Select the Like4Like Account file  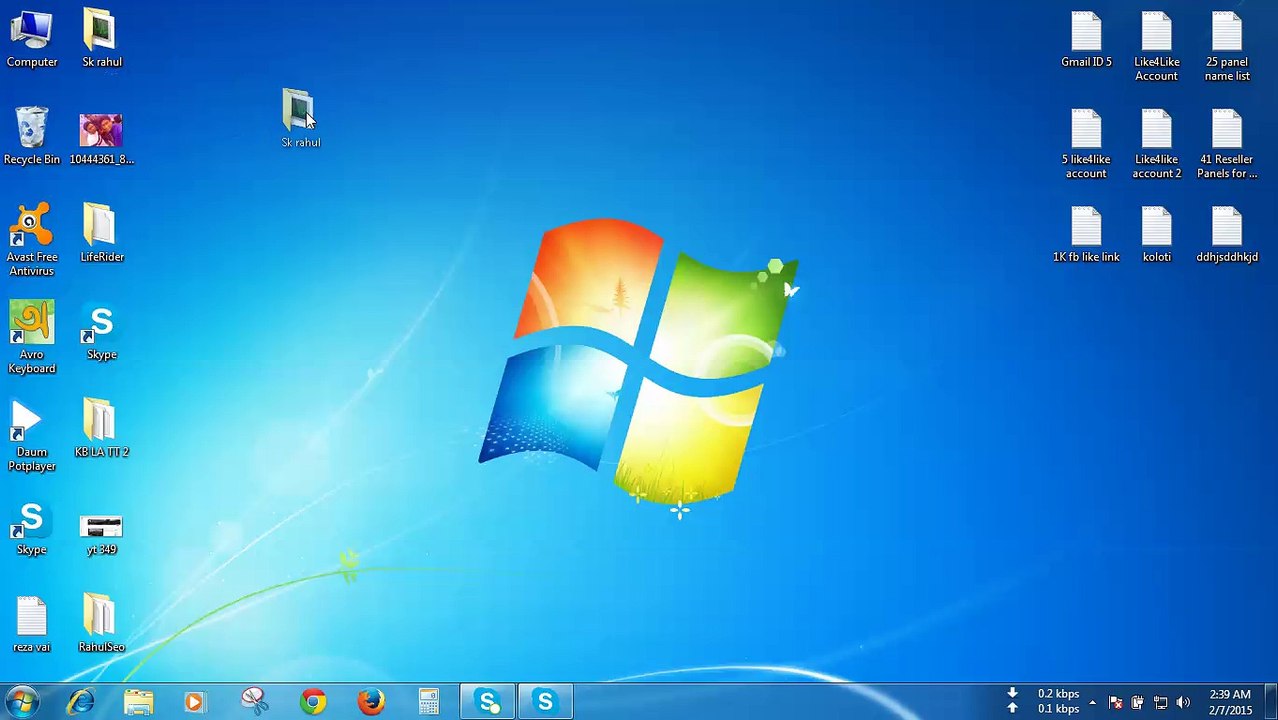tap(1156, 47)
